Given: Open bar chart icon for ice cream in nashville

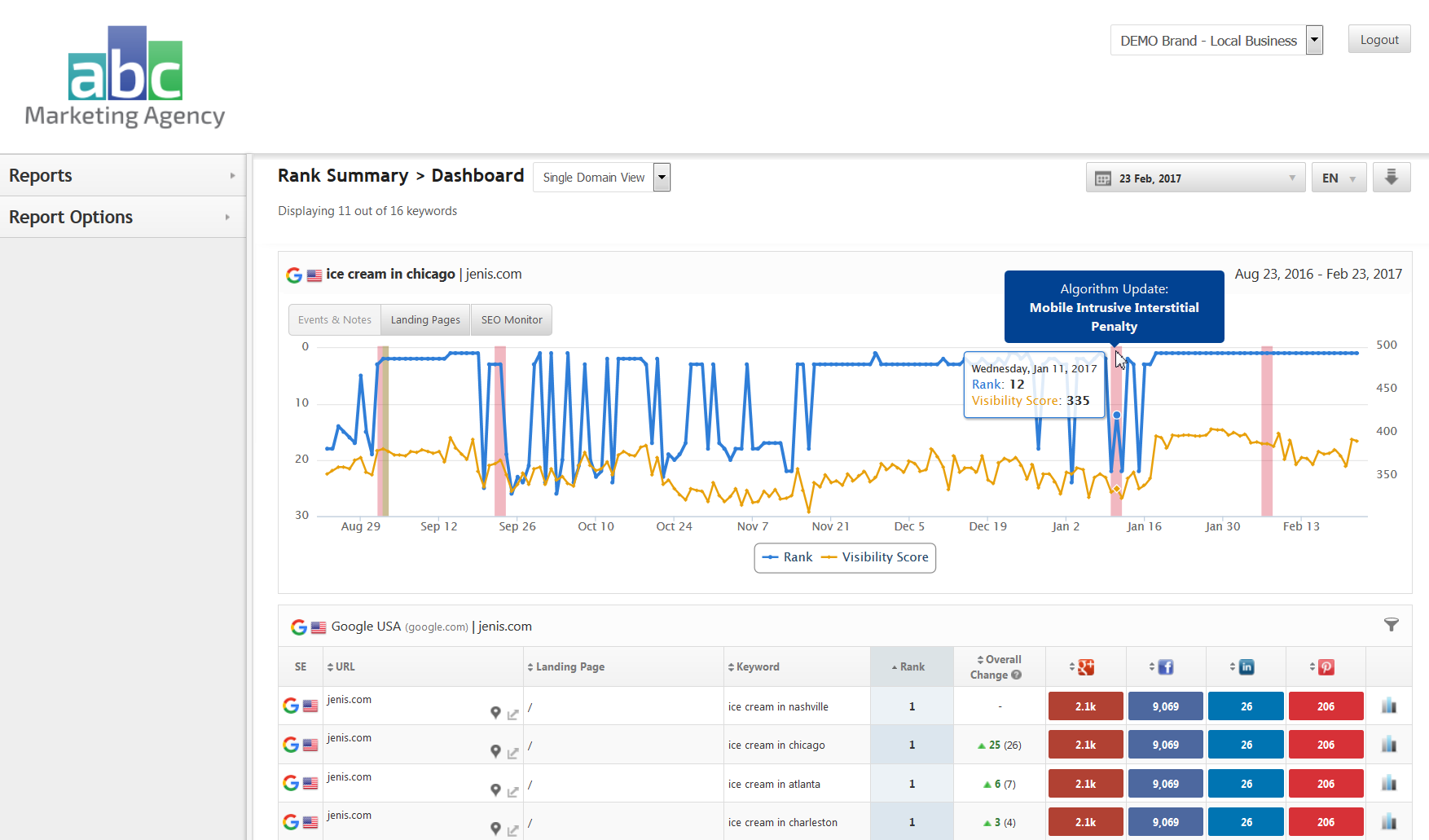Looking at the screenshot, I should pyautogui.click(x=1389, y=706).
